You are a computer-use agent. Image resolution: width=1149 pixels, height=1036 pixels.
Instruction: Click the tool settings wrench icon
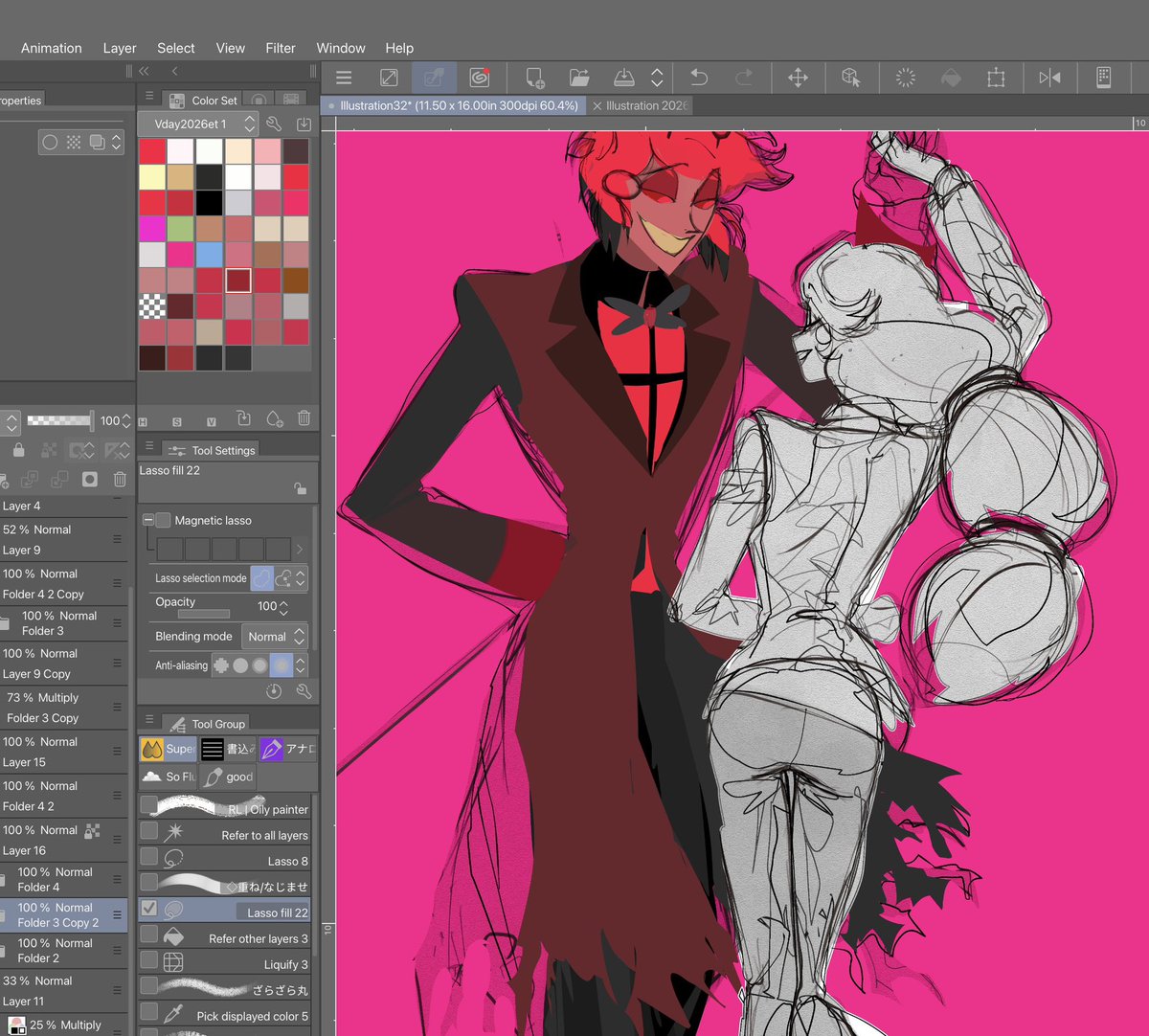(304, 690)
